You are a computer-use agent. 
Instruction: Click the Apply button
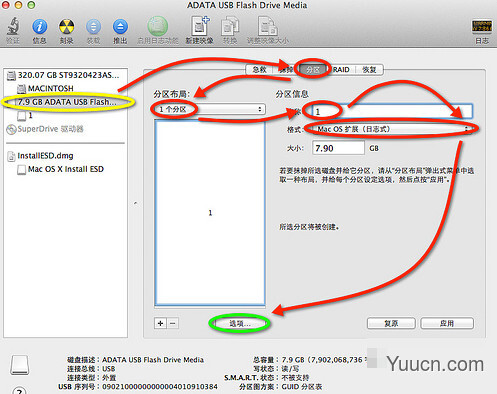click(447, 323)
